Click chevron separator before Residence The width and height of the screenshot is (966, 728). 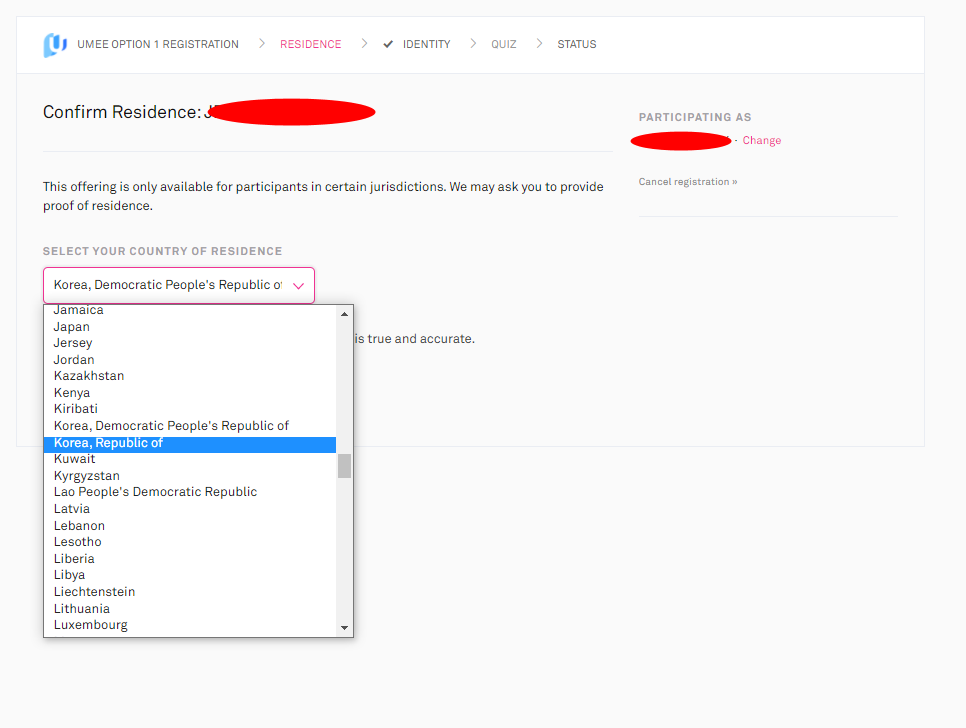[262, 44]
